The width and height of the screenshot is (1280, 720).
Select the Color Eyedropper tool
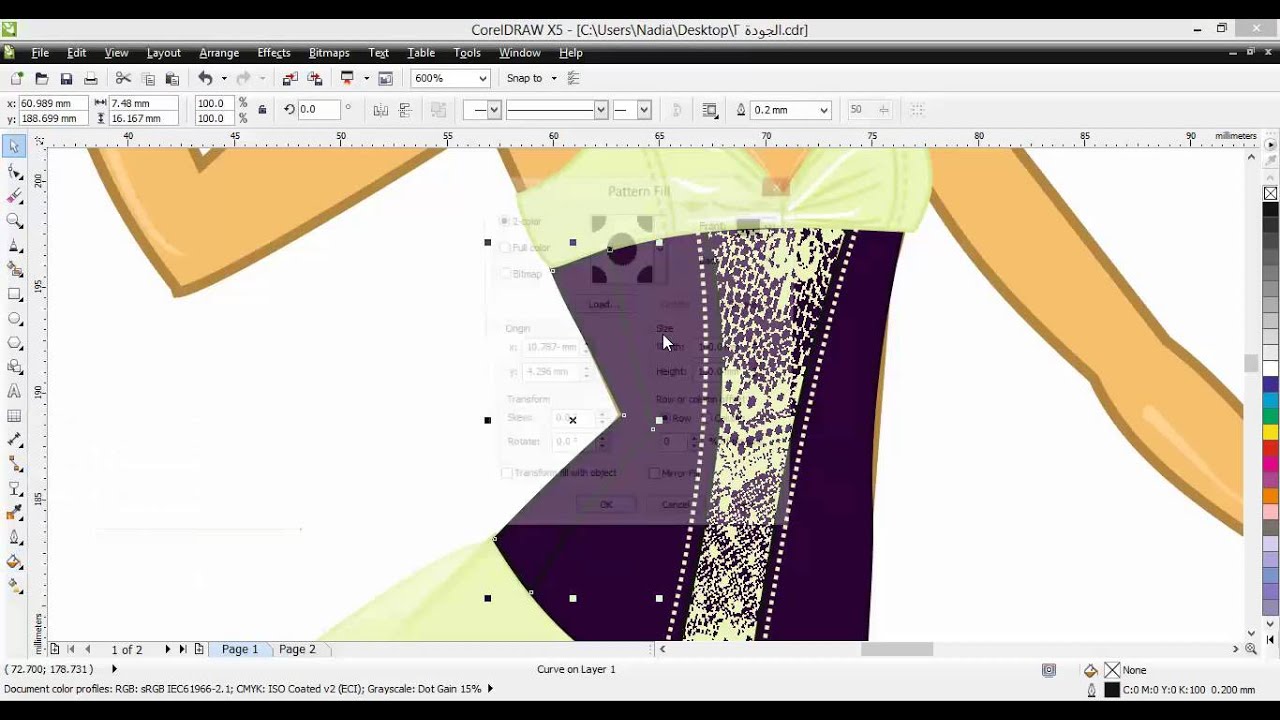pos(14,513)
